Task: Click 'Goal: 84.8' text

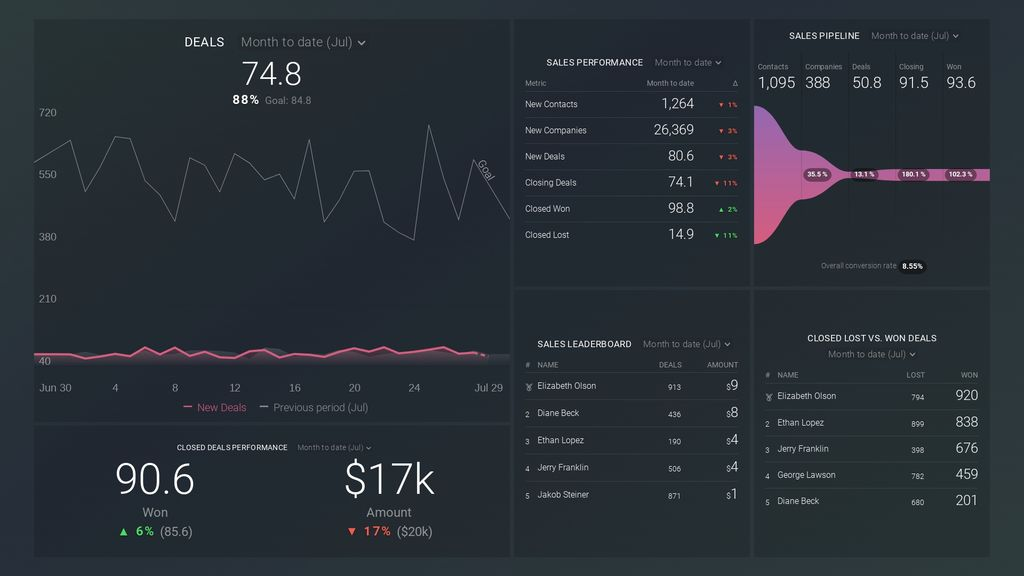Action: 288,101
